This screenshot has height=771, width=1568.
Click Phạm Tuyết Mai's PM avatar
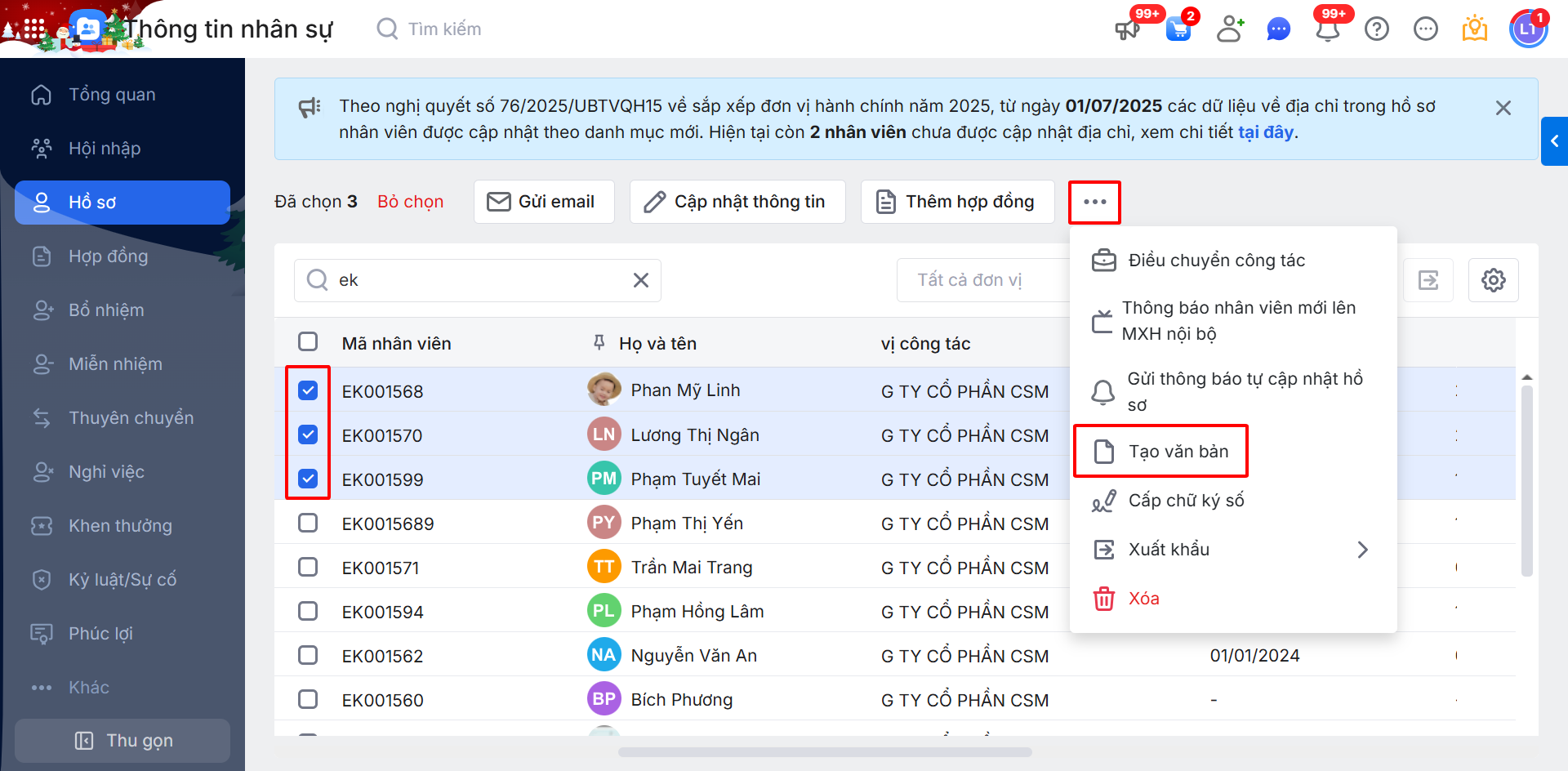point(604,479)
